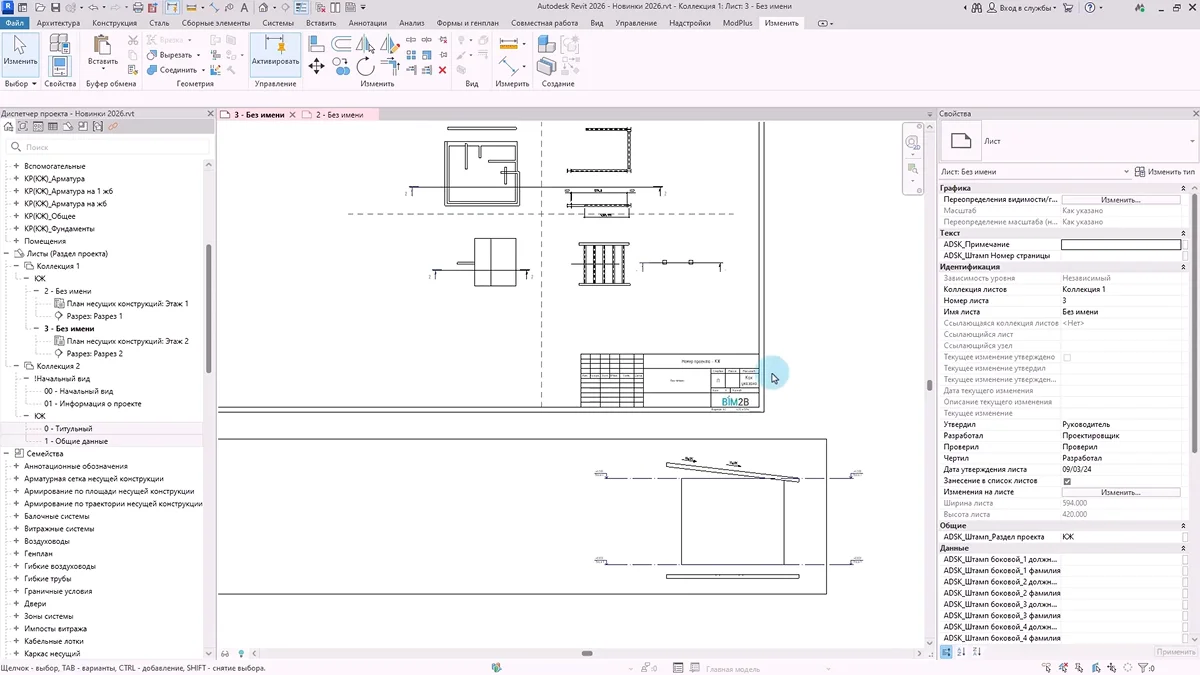Image resolution: width=1200 pixels, height=675 pixels.
Task: Click the Activate (Активировать) view button
Action: point(275,50)
